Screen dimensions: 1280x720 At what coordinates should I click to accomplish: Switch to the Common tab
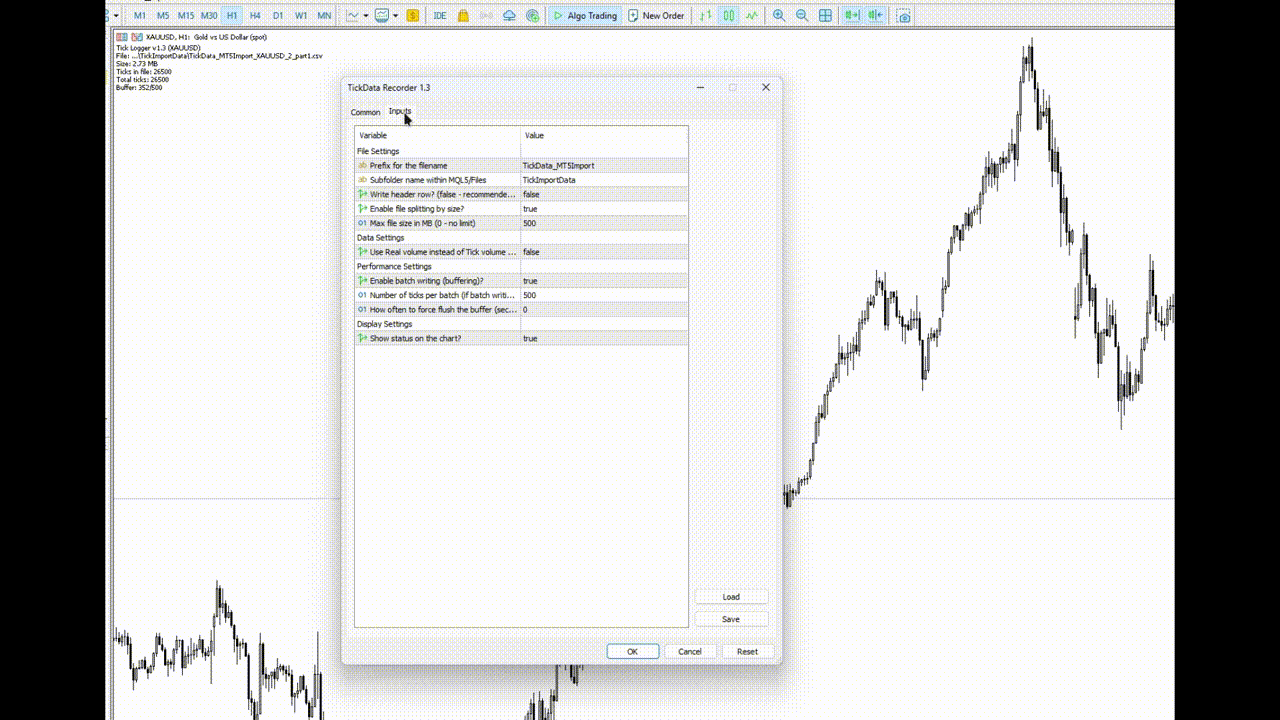365,112
